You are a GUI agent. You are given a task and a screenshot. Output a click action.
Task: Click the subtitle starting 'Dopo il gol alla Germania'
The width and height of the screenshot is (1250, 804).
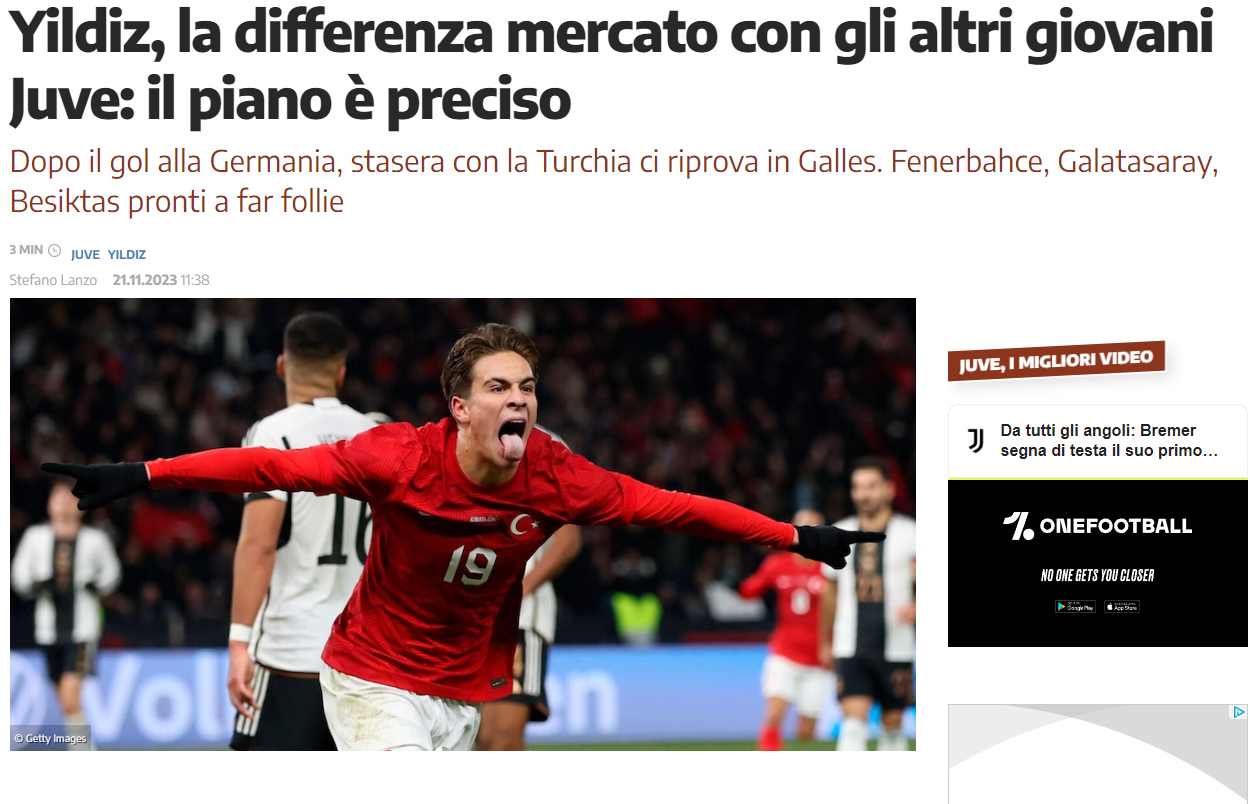(x=614, y=181)
